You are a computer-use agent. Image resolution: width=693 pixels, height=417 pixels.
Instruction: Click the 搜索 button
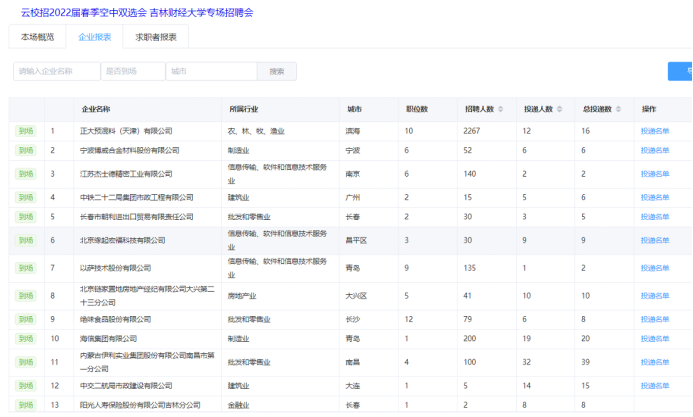tap(277, 71)
